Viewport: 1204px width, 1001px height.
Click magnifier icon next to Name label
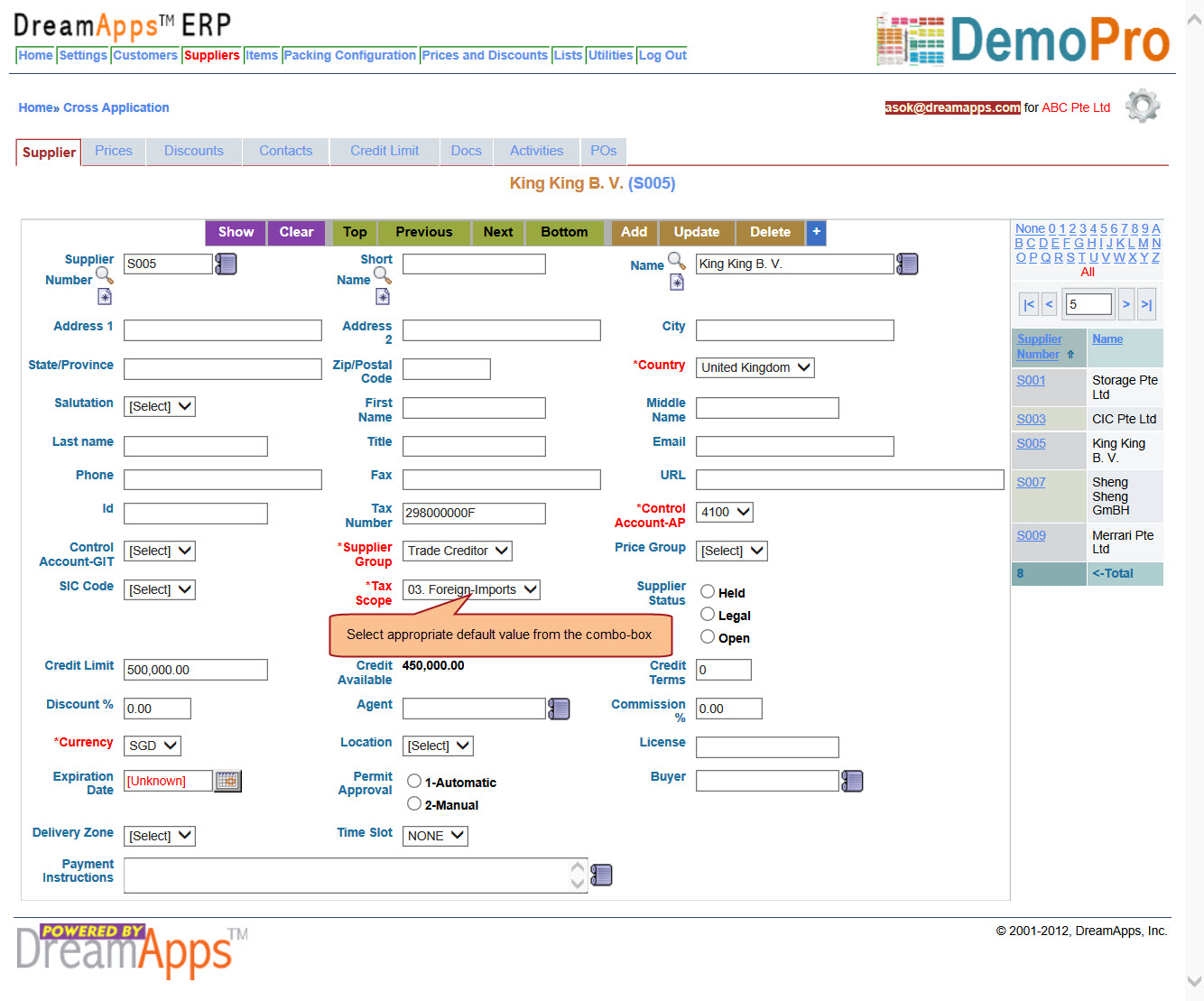pos(676,261)
